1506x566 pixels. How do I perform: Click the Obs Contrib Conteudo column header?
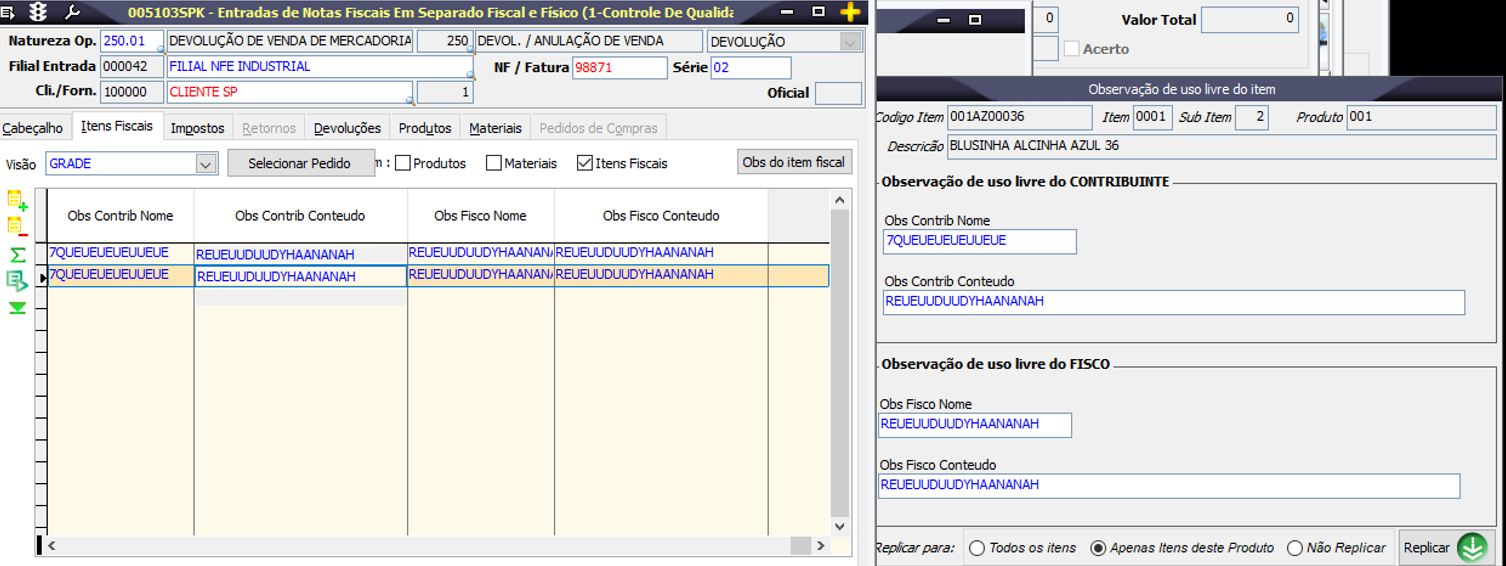(300, 216)
